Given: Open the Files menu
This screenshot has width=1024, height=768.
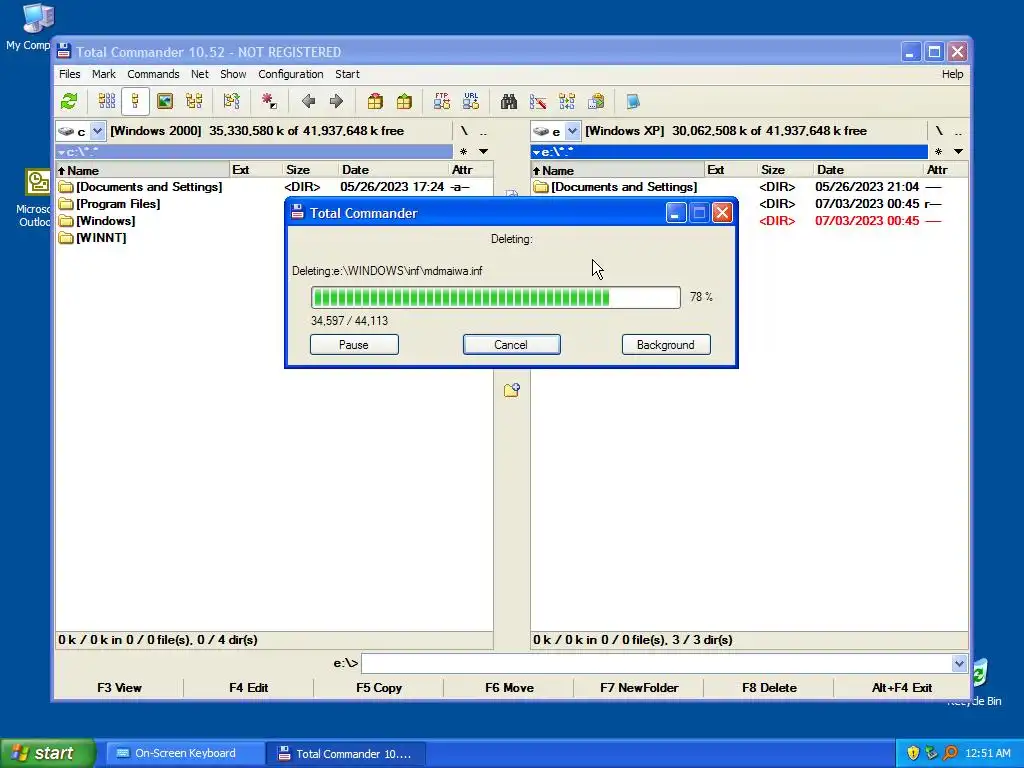Looking at the screenshot, I should click(x=69, y=74).
